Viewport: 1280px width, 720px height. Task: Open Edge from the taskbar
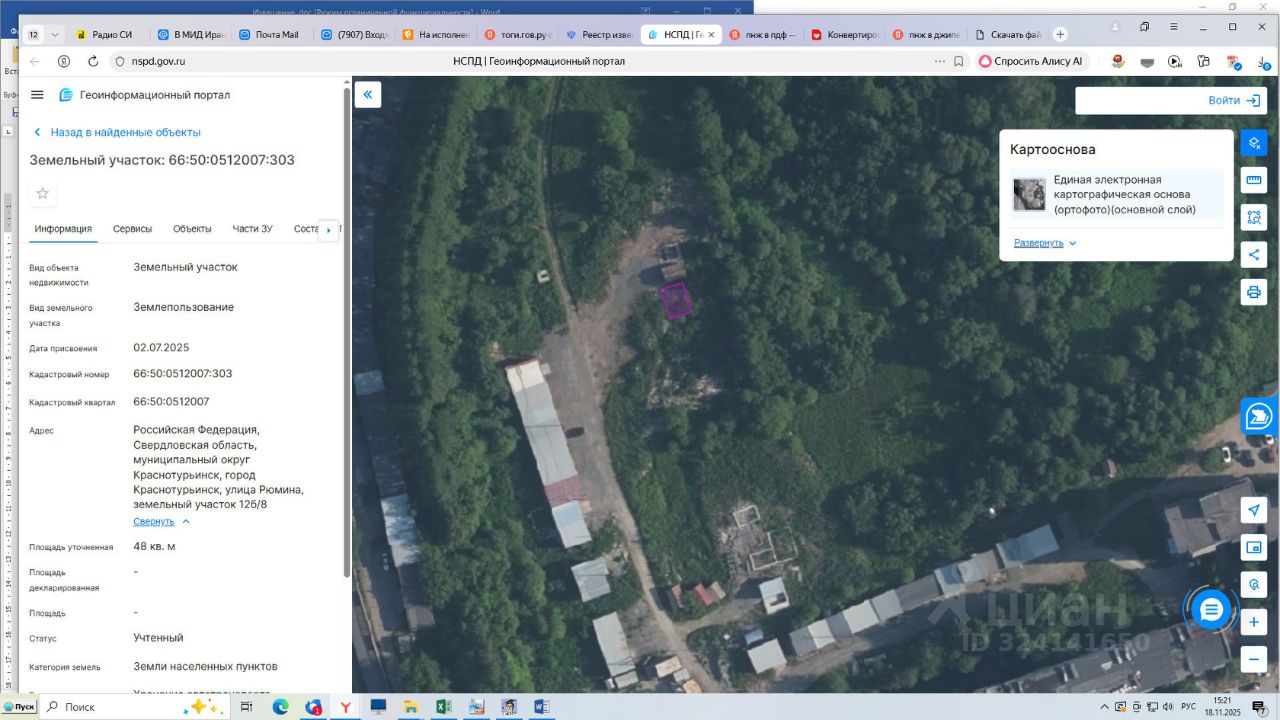tap(280, 707)
